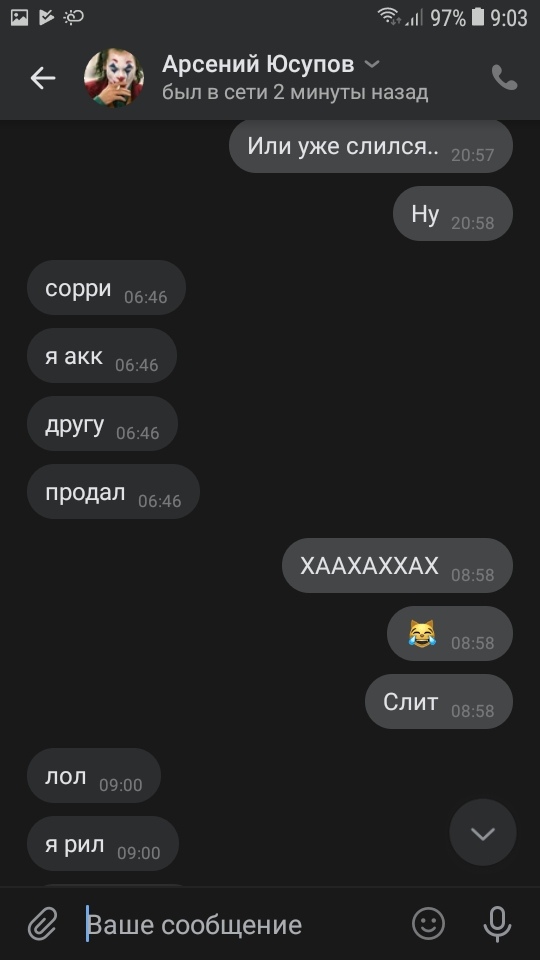Select the 'продал' message bubble
The image size is (540, 960).
point(113,492)
